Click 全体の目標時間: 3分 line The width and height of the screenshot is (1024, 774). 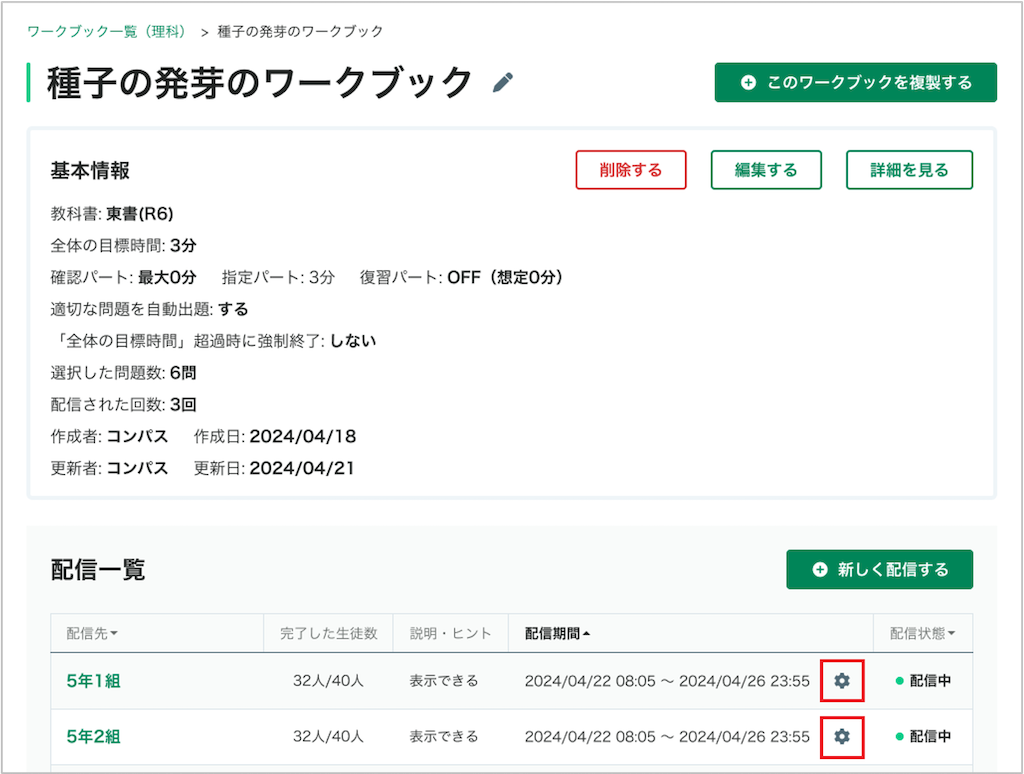pyautogui.click(x=123, y=246)
